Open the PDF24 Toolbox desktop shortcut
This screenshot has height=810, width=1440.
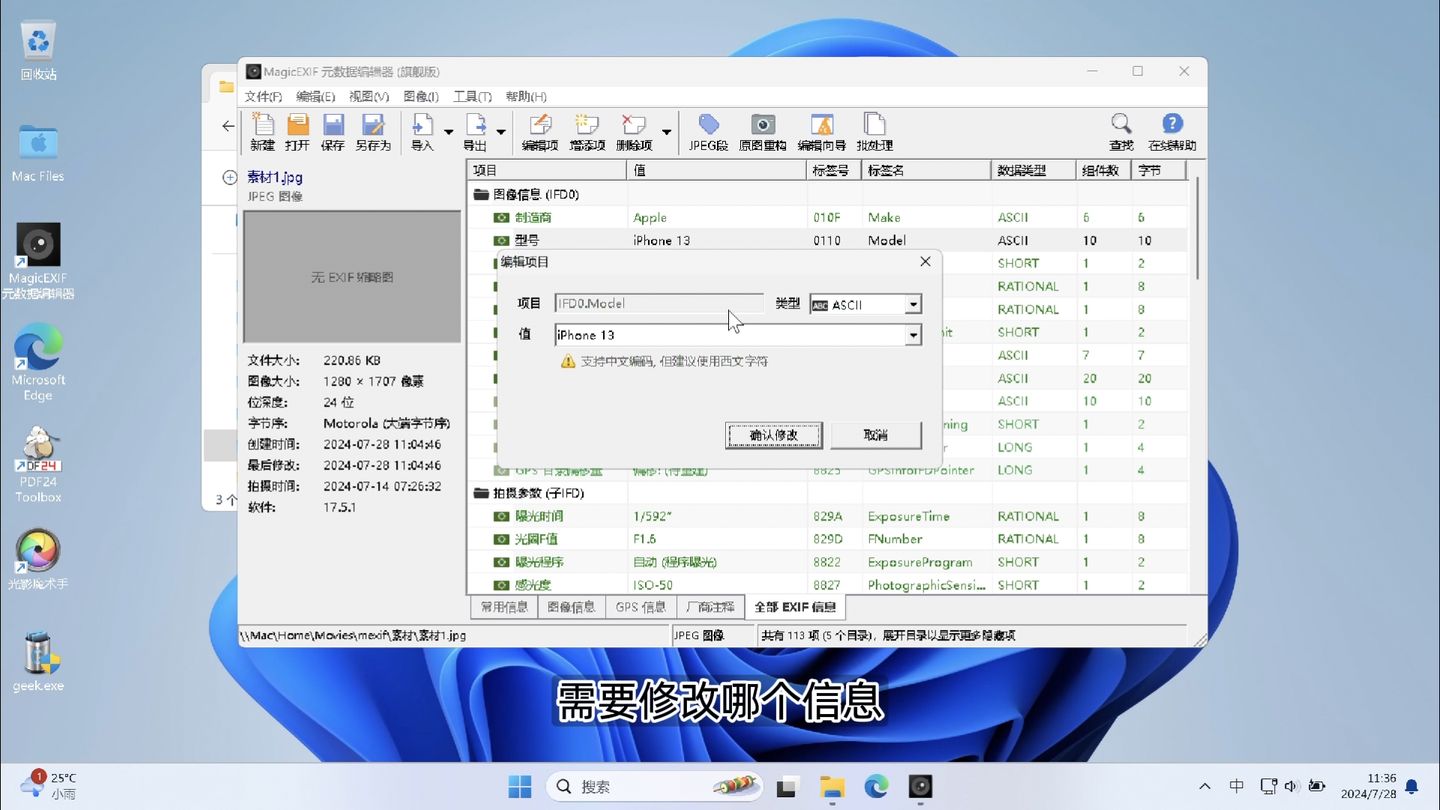38,464
